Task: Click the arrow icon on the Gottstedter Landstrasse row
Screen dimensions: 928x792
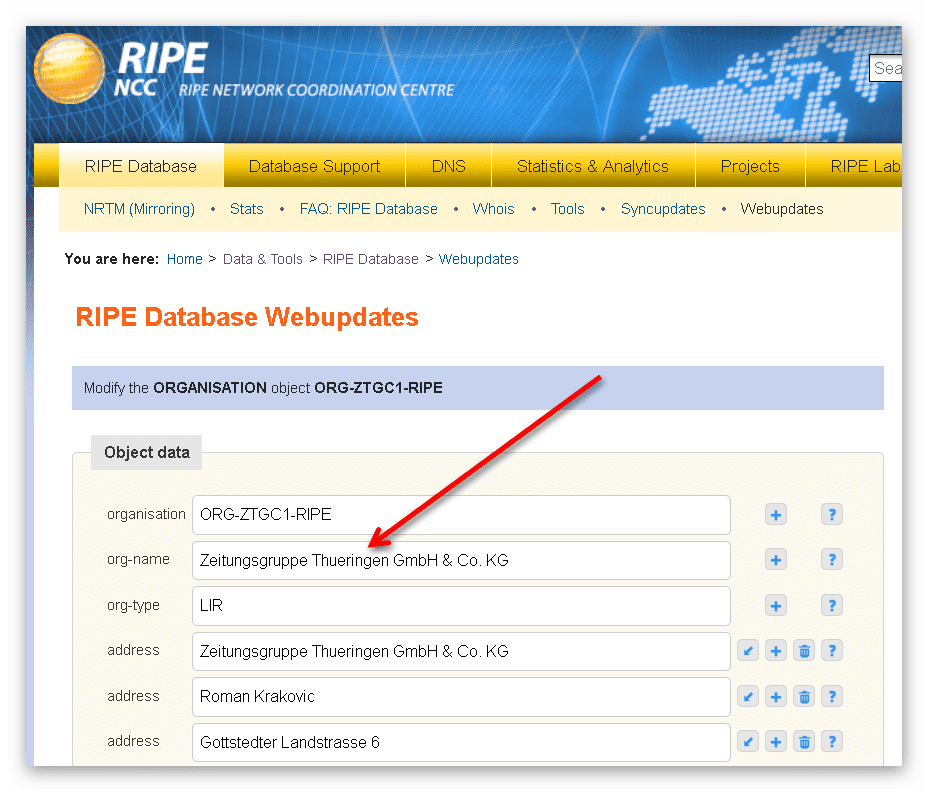Action: point(748,742)
